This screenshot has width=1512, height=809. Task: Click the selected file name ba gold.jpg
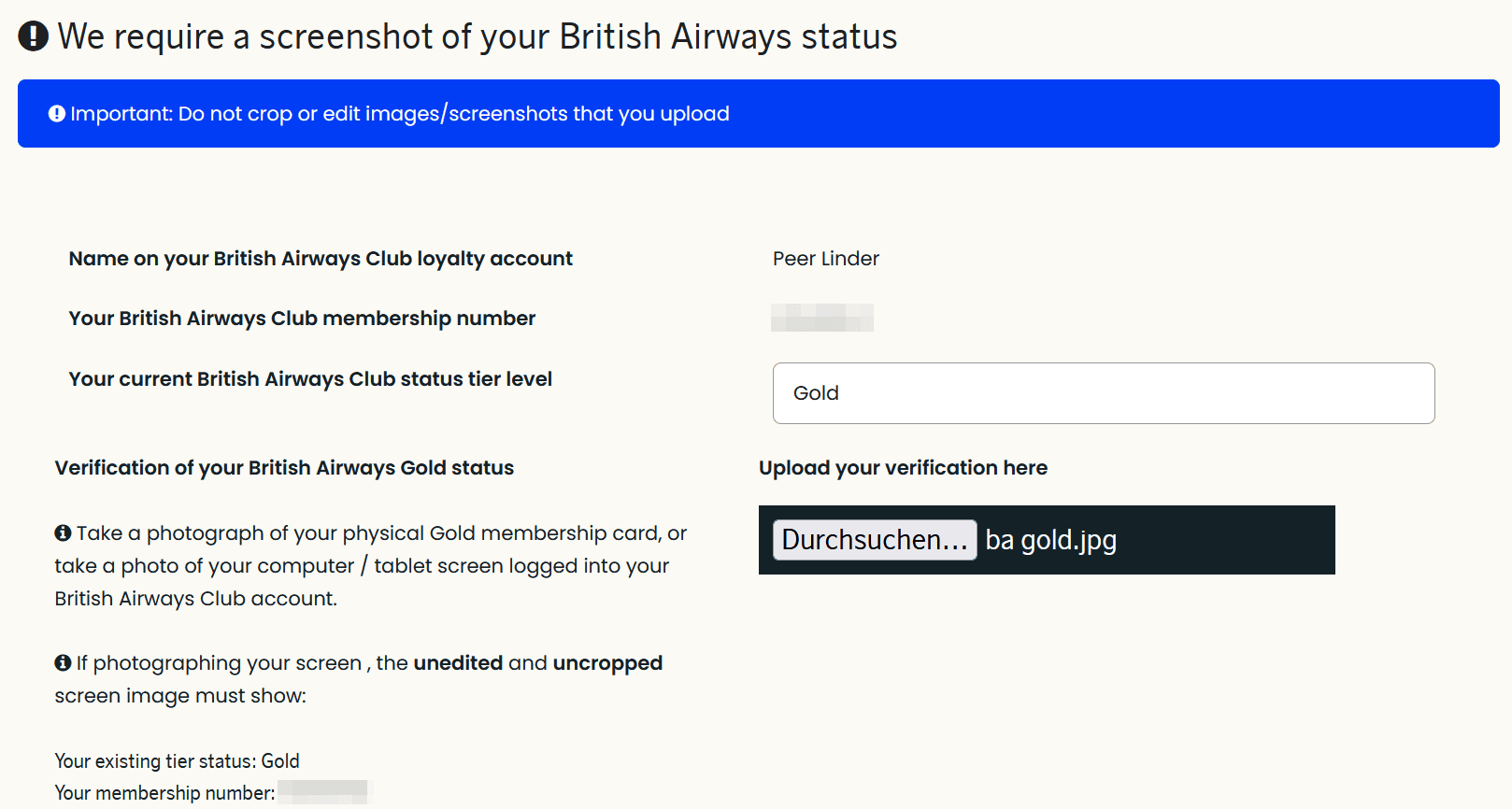(x=1050, y=540)
